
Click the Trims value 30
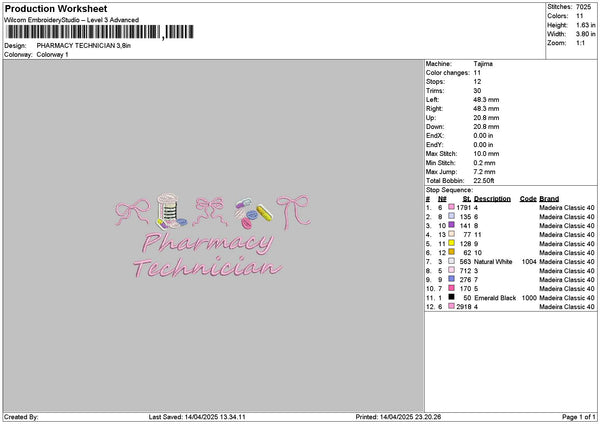477,91
